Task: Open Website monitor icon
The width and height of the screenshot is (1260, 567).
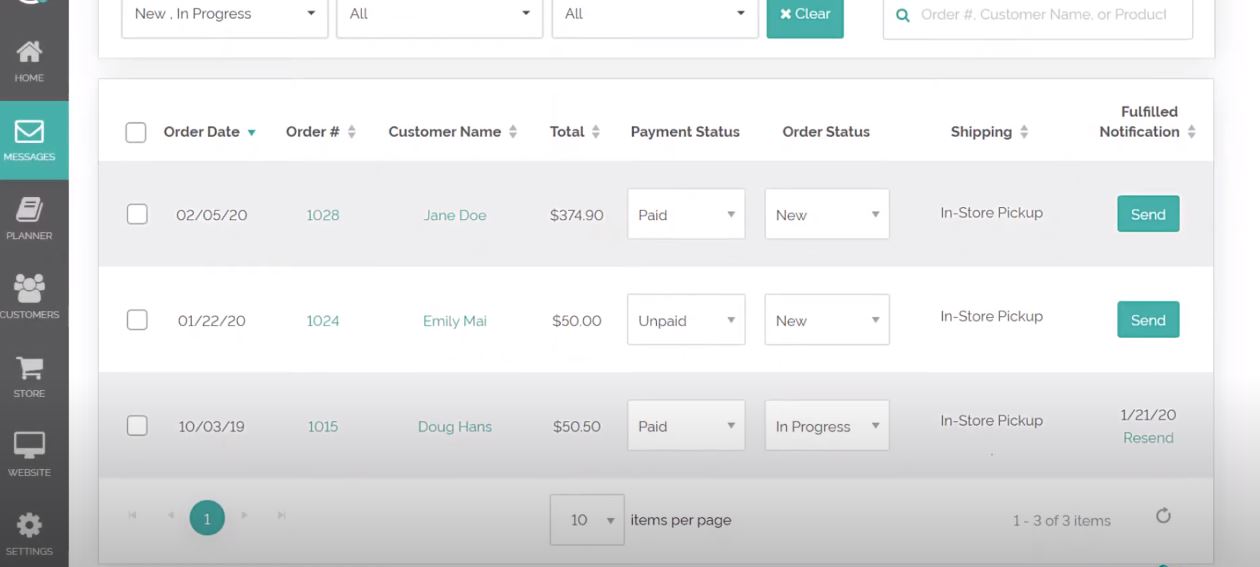Action: click(x=29, y=447)
